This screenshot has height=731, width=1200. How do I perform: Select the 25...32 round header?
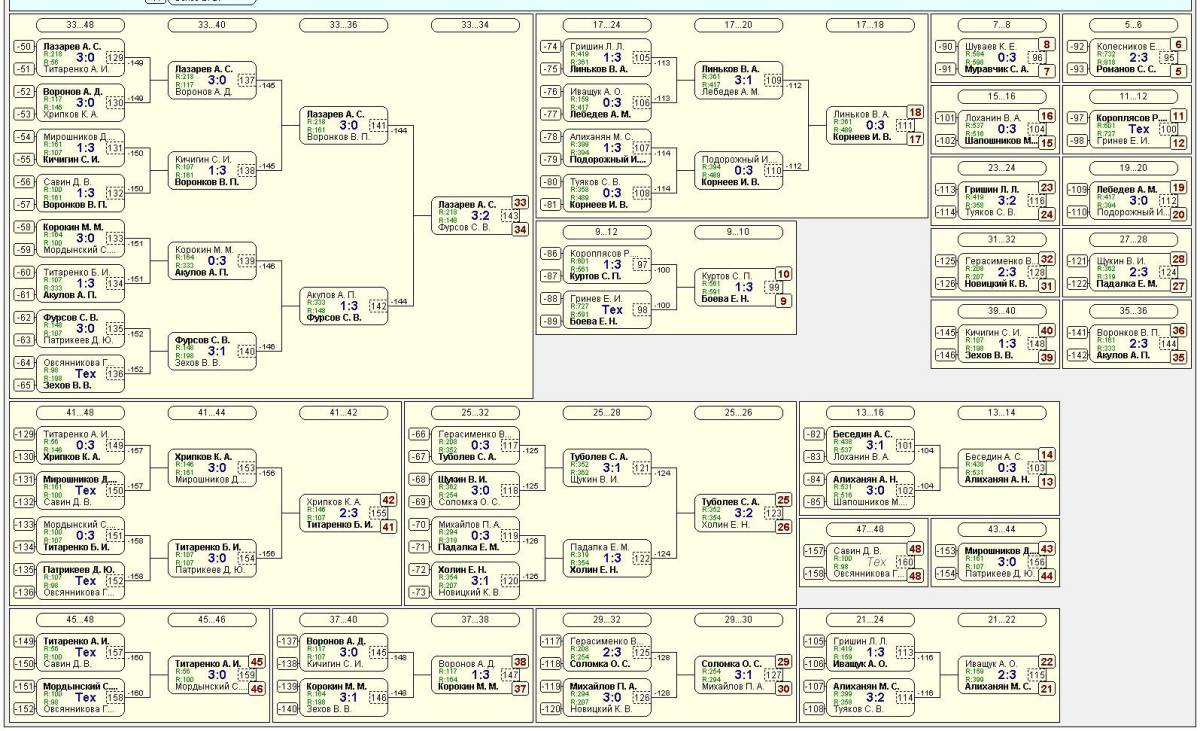[475, 412]
